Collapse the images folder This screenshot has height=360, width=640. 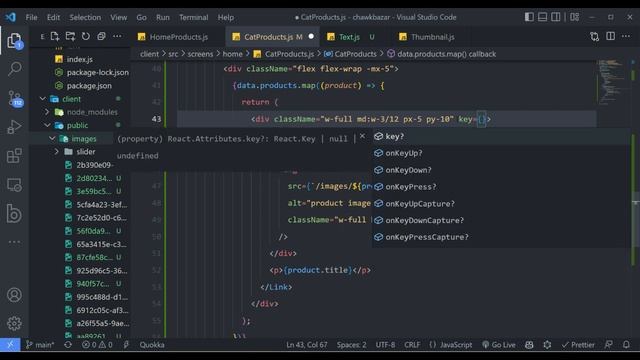tap(52, 138)
